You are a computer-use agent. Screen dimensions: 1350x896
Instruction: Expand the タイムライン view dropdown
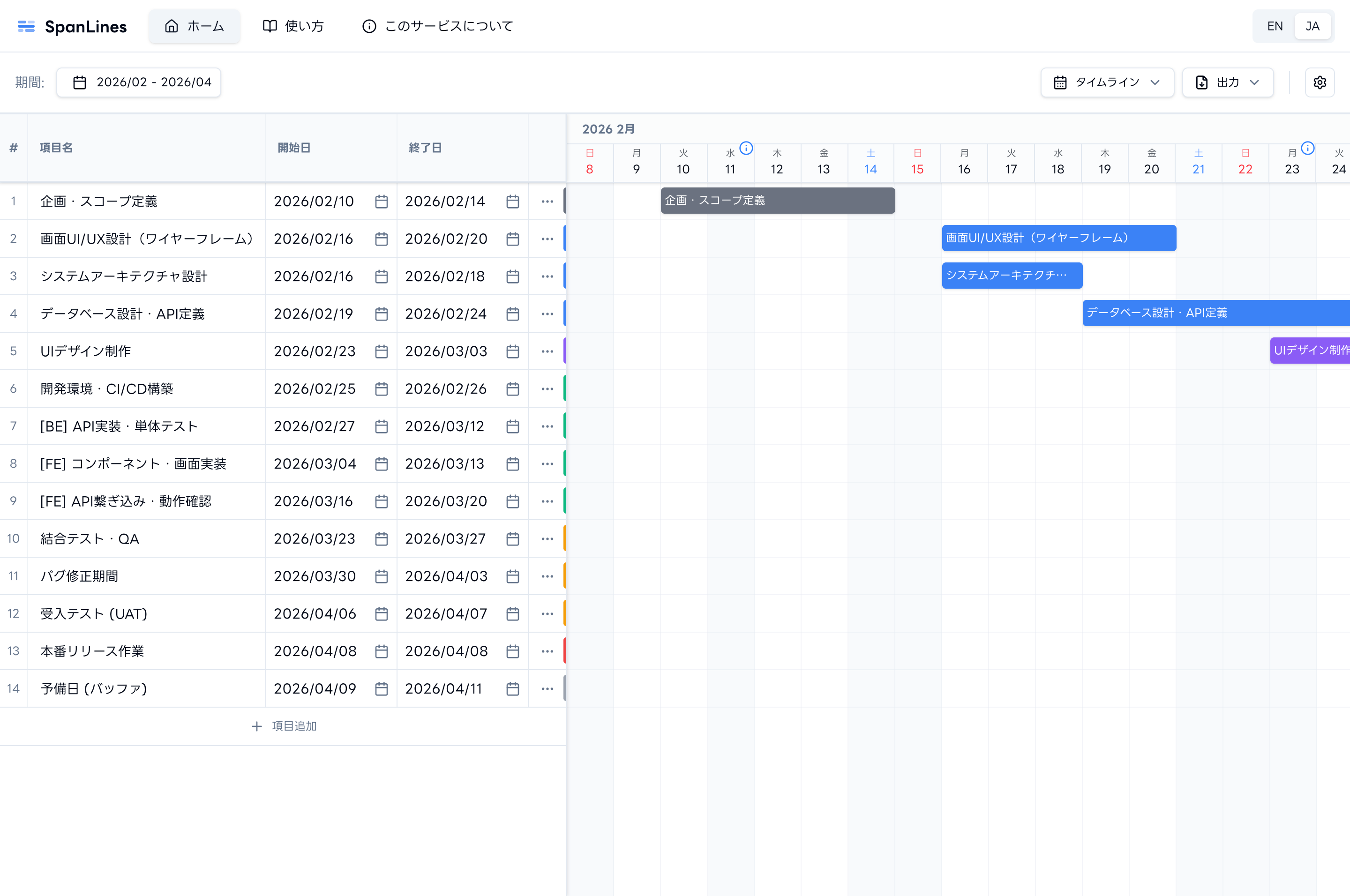[1107, 82]
